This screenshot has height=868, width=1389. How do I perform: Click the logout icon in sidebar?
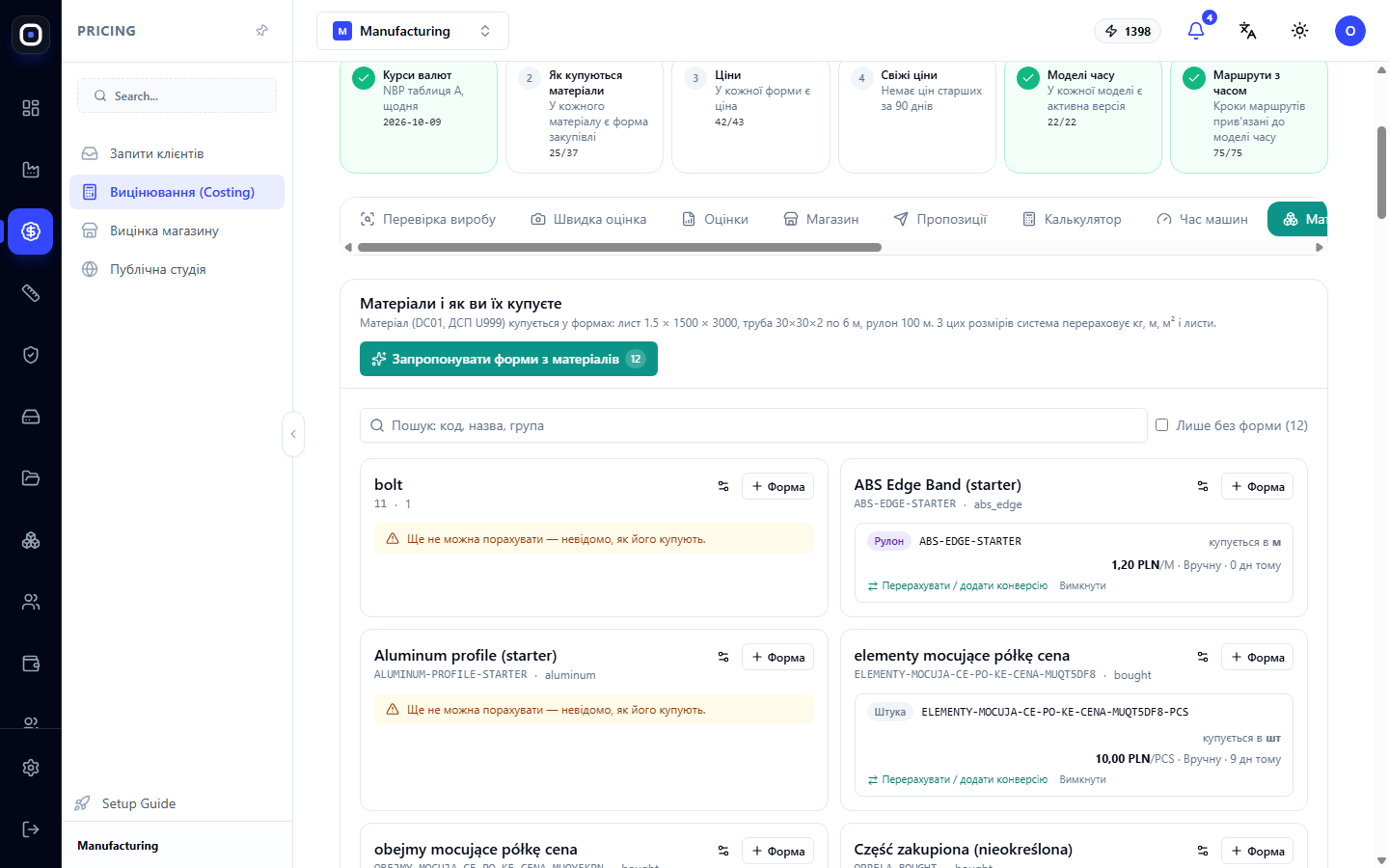point(31,829)
